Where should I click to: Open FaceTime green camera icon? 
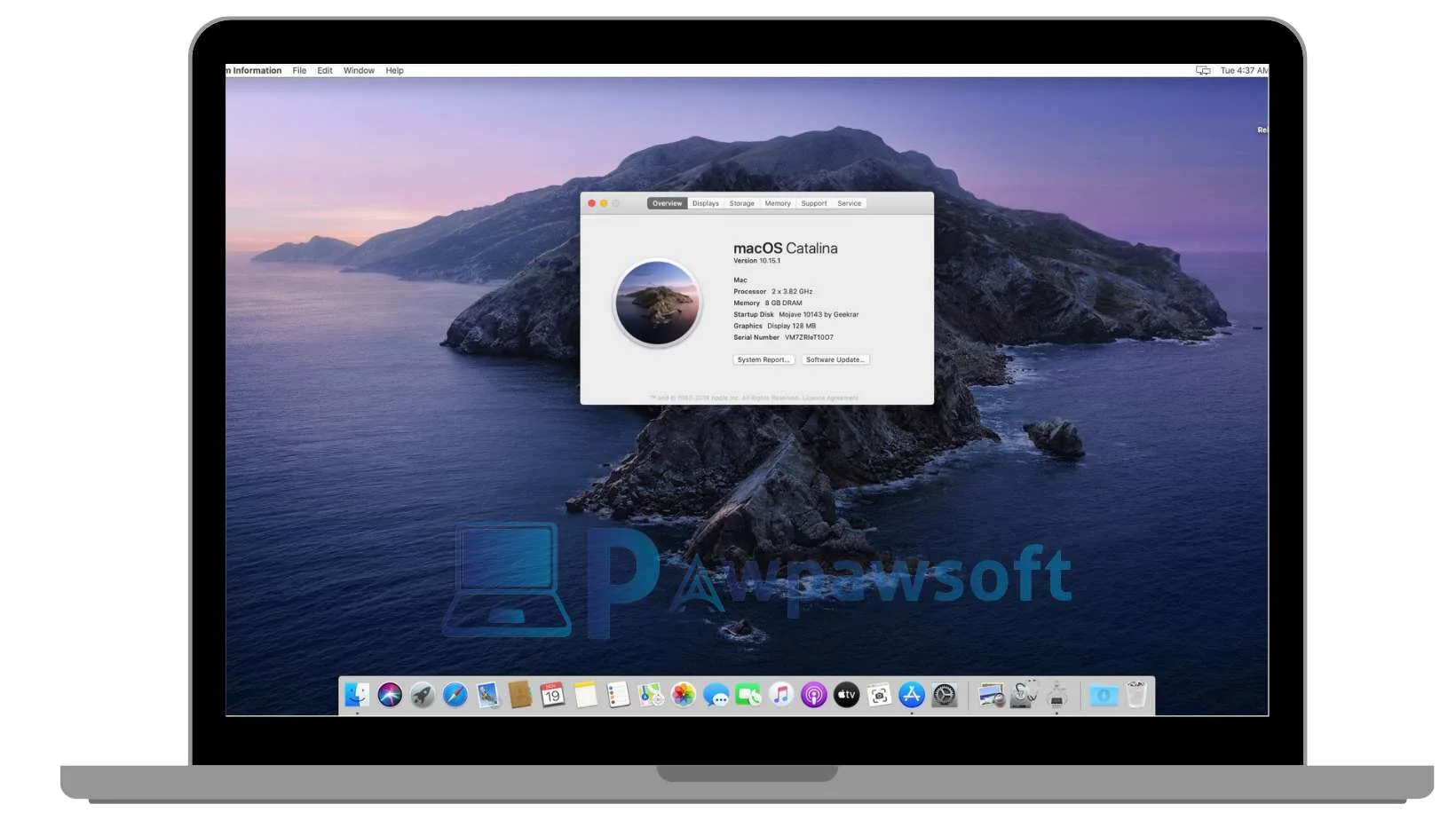[x=748, y=695]
